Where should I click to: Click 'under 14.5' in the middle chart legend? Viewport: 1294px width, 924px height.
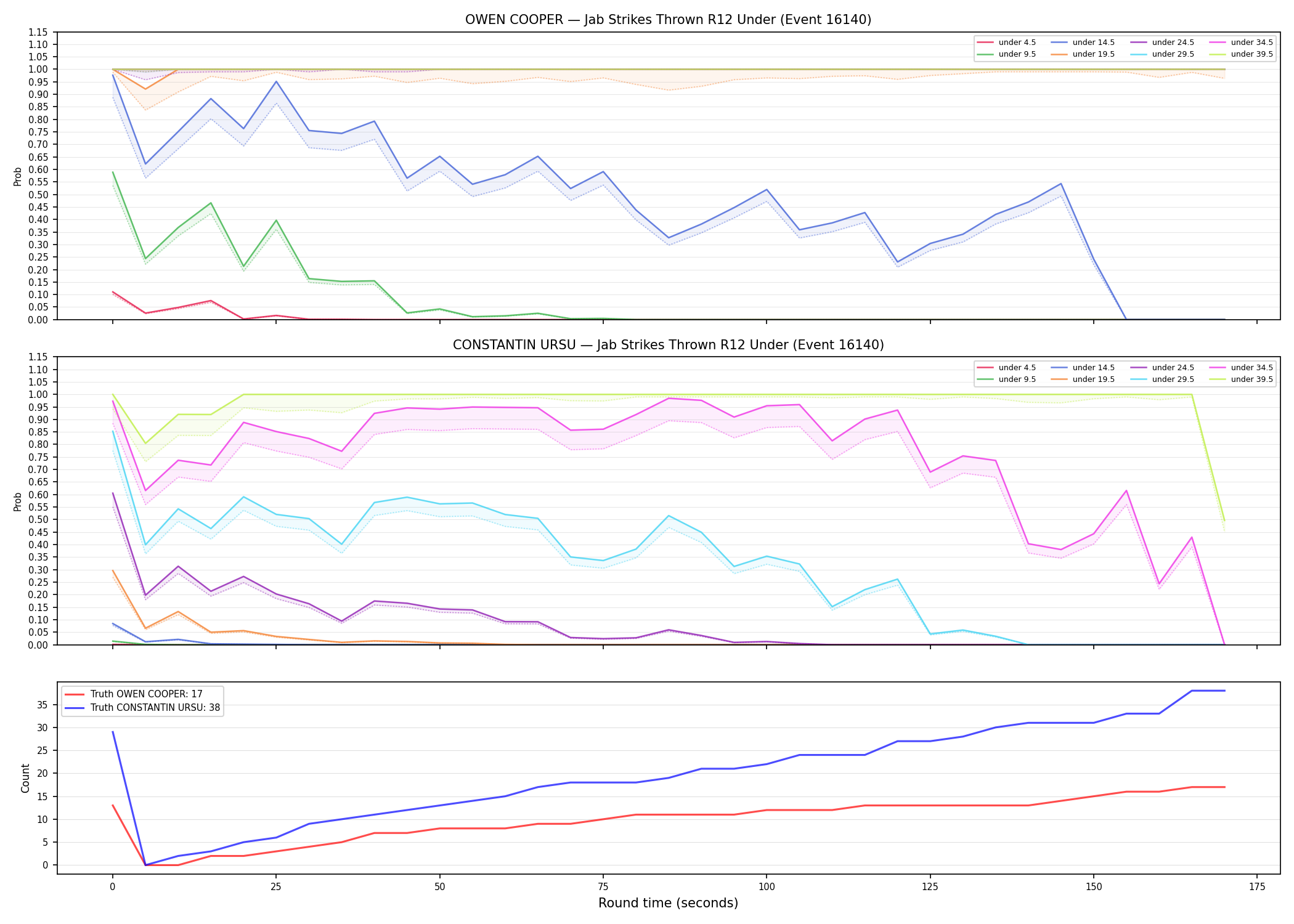(1093, 368)
